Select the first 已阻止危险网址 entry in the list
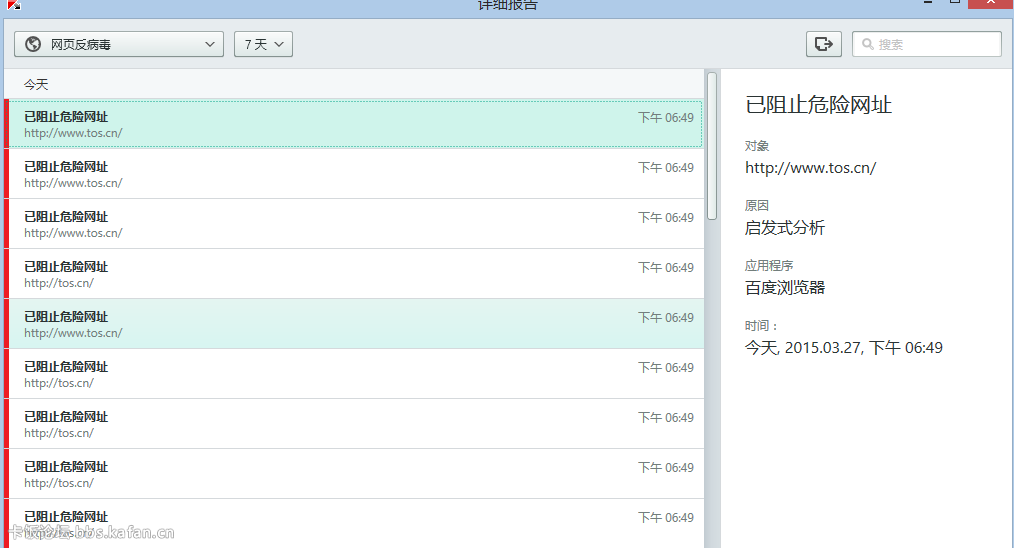Image resolution: width=1014 pixels, height=548 pixels. tap(355, 124)
